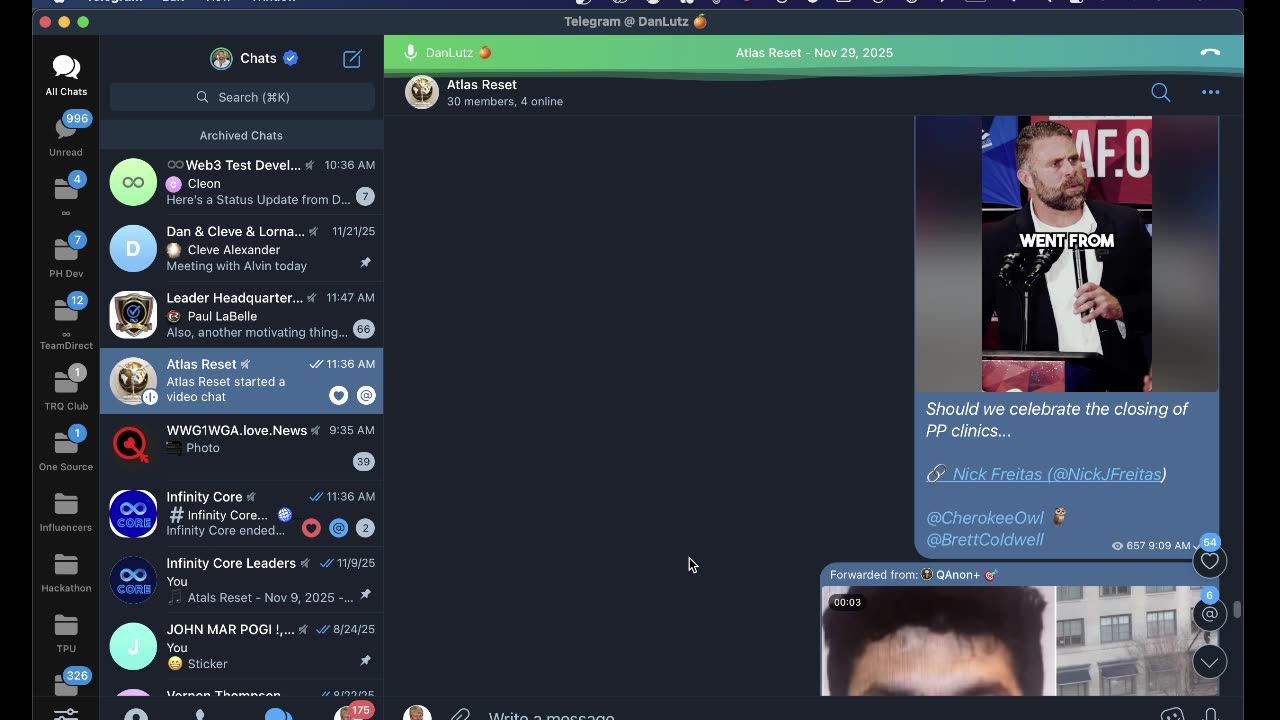
Task: Click the mention badge on Infinity Core row
Action: (338, 528)
